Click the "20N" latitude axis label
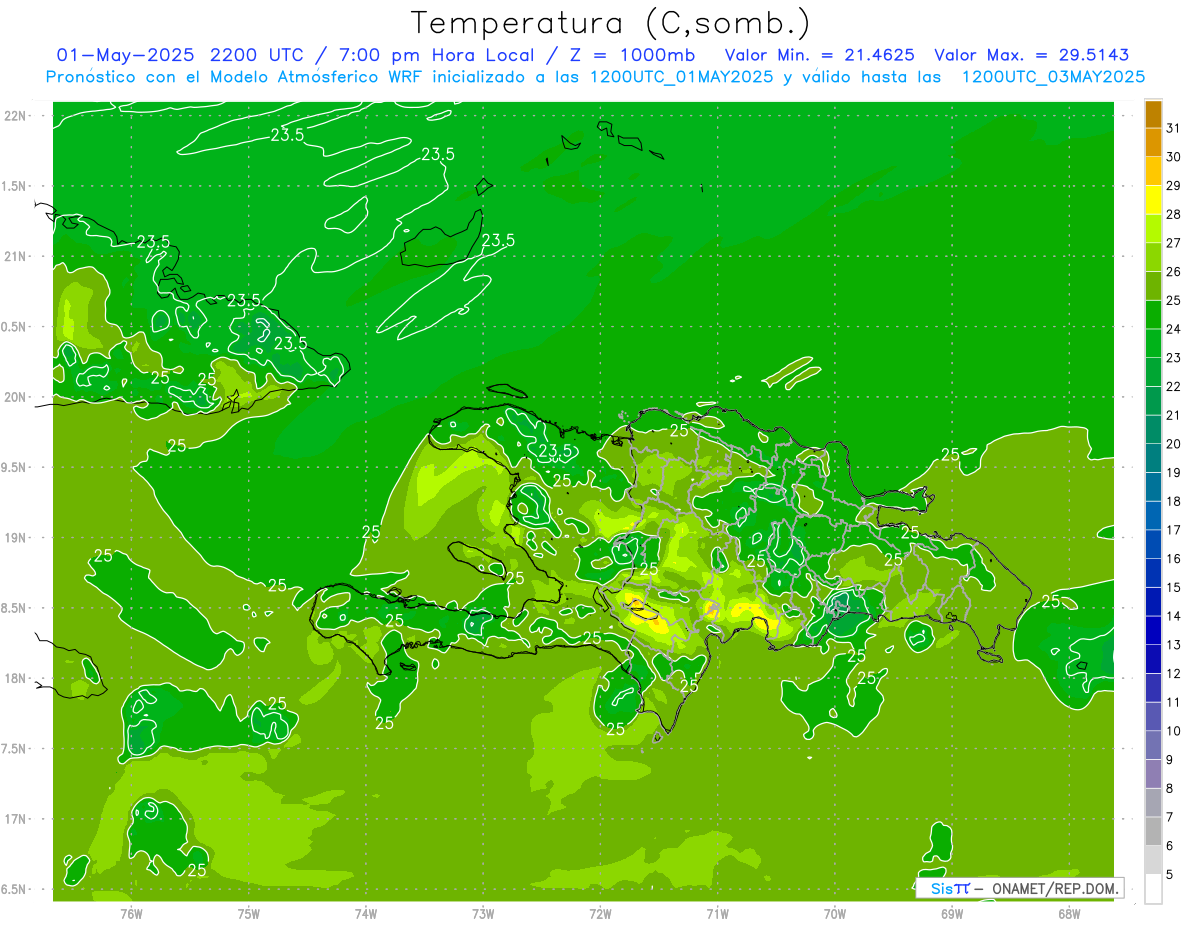Viewport: 1200px width, 927px height. (16, 397)
